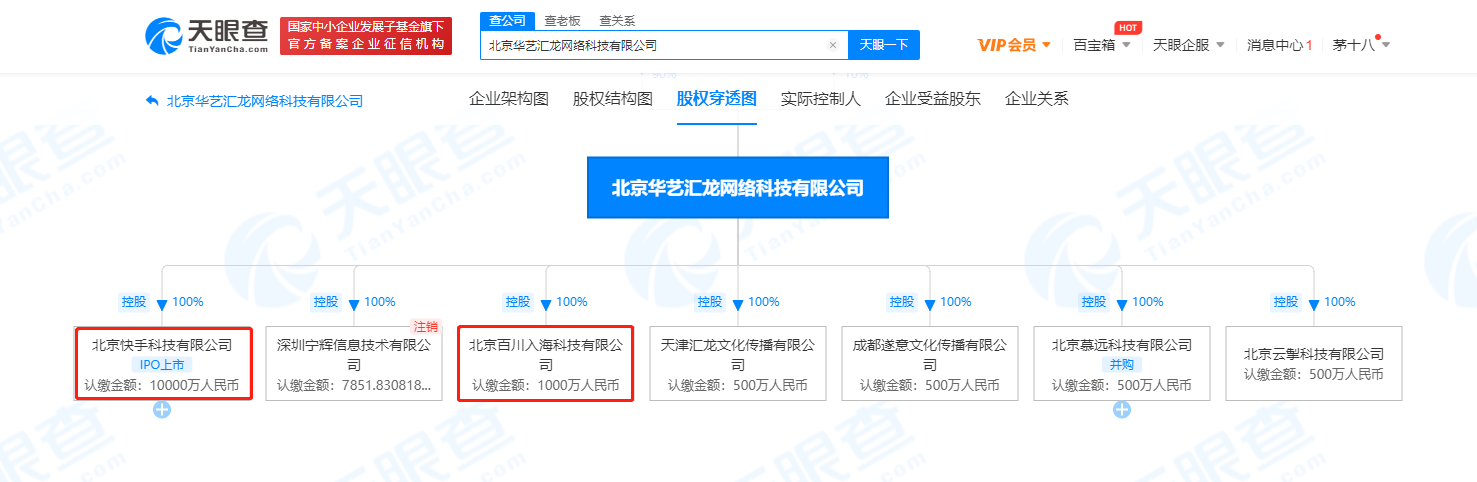
Task: Open 消息中心 notifications
Action: [x=1279, y=45]
